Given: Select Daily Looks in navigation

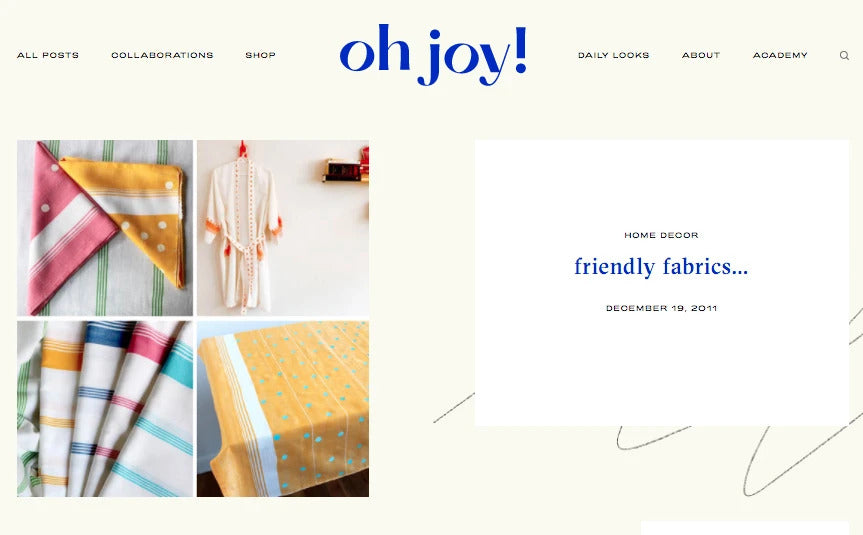Looking at the screenshot, I should pyautogui.click(x=614, y=55).
